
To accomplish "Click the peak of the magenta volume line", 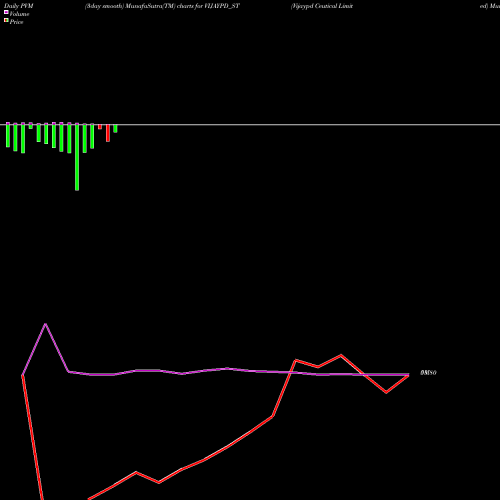I will 46,324.
